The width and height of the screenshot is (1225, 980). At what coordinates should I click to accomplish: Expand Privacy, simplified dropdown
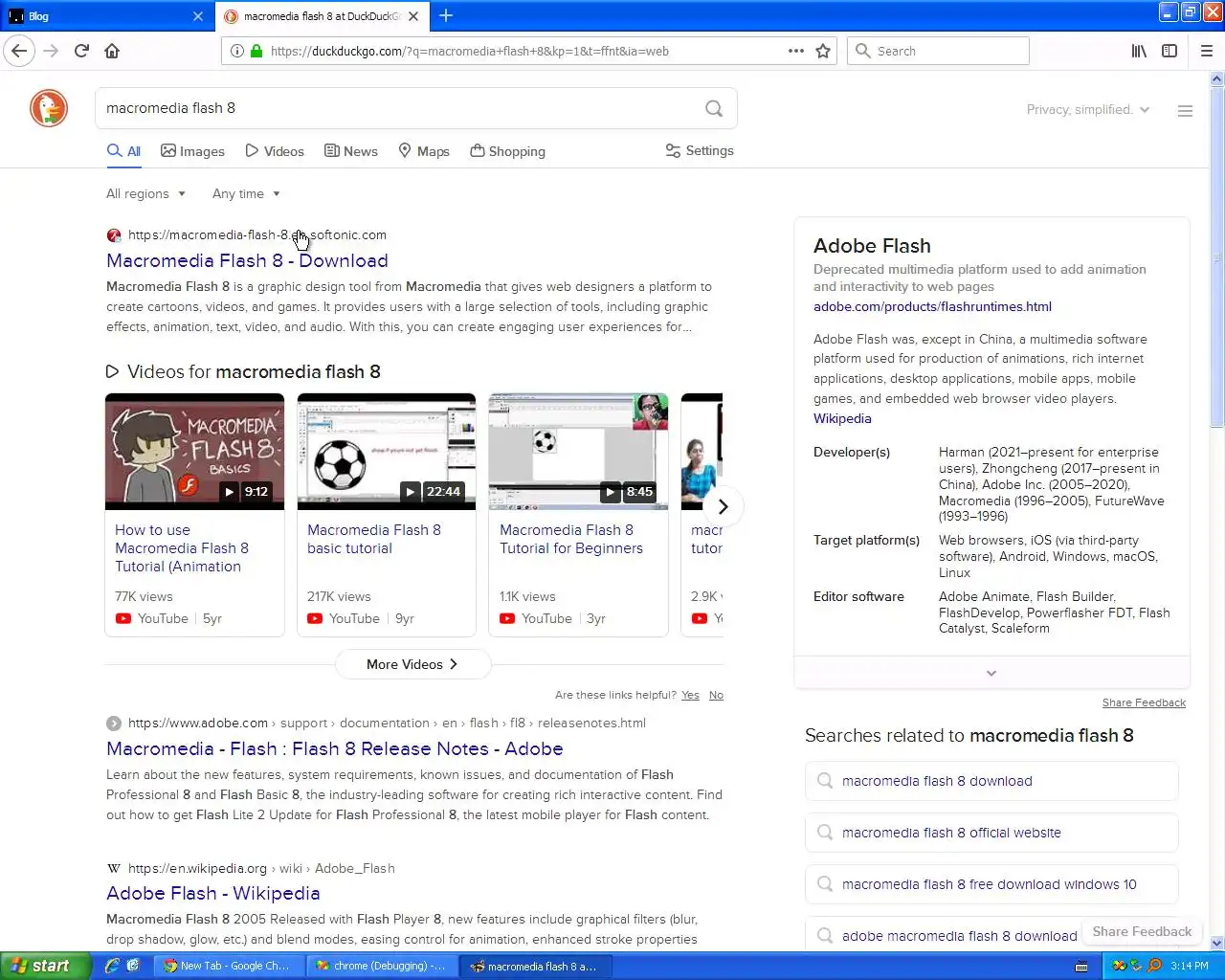tap(1088, 110)
